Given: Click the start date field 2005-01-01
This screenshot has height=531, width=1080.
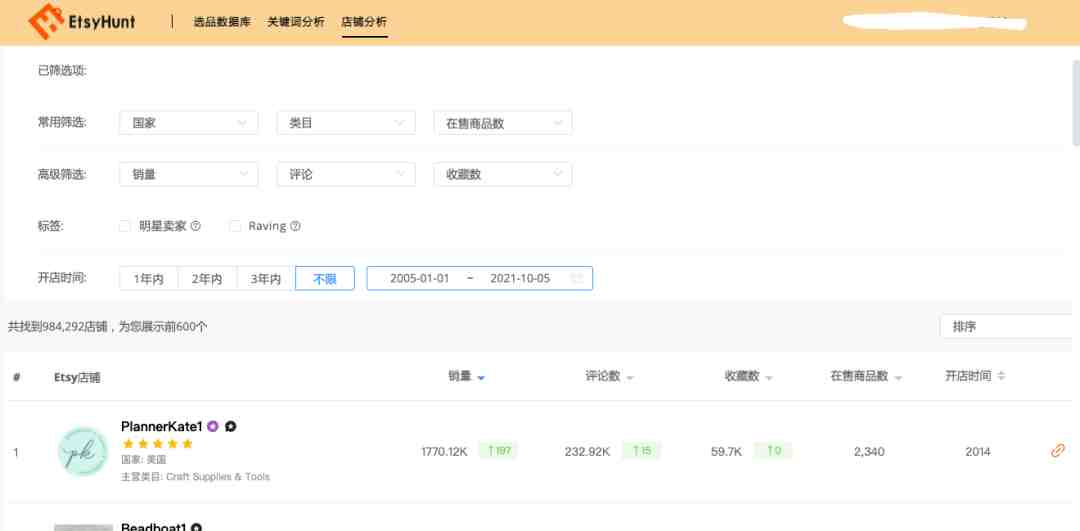Looking at the screenshot, I should pos(419,278).
